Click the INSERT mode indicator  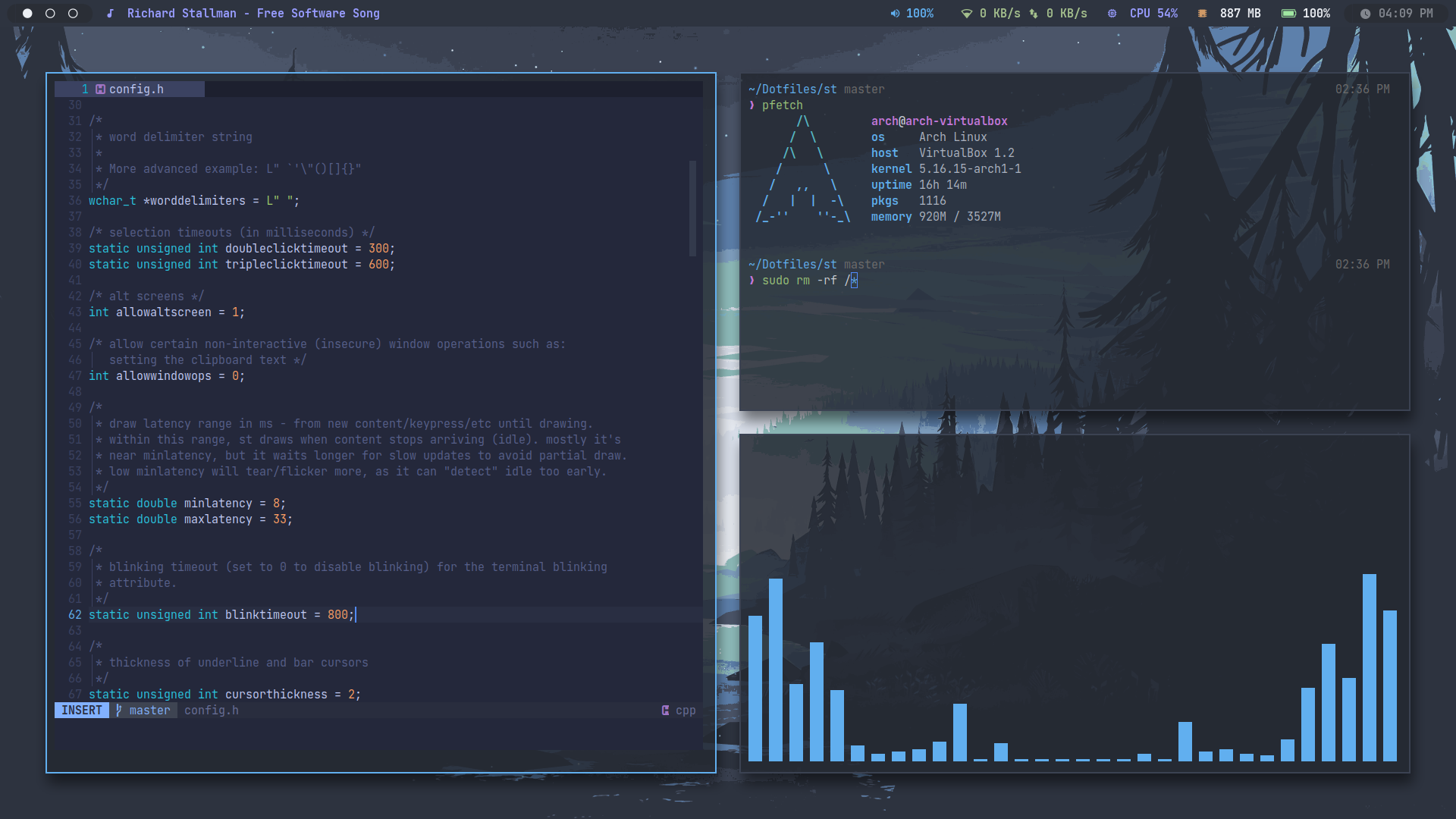tap(81, 711)
